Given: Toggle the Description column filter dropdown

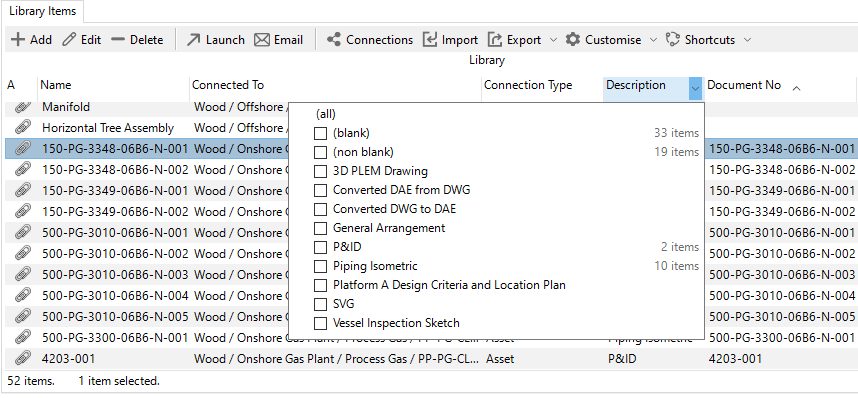Looking at the screenshot, I should coord(695,88).
